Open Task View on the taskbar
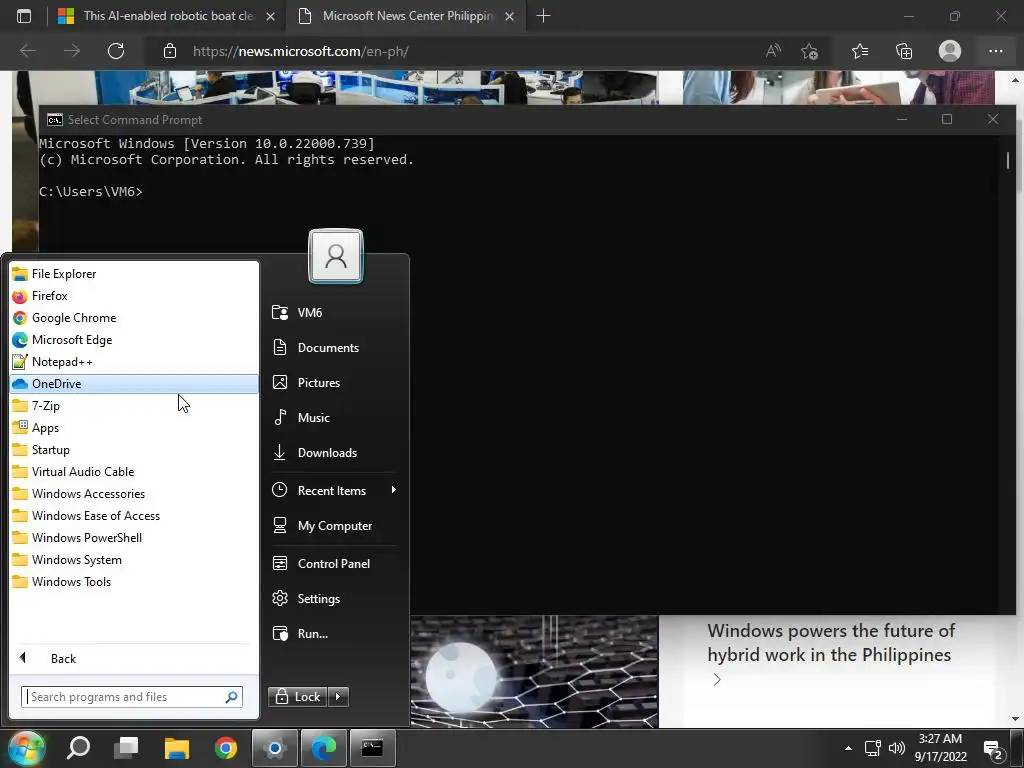The image size is (1024, 768). 126,748
